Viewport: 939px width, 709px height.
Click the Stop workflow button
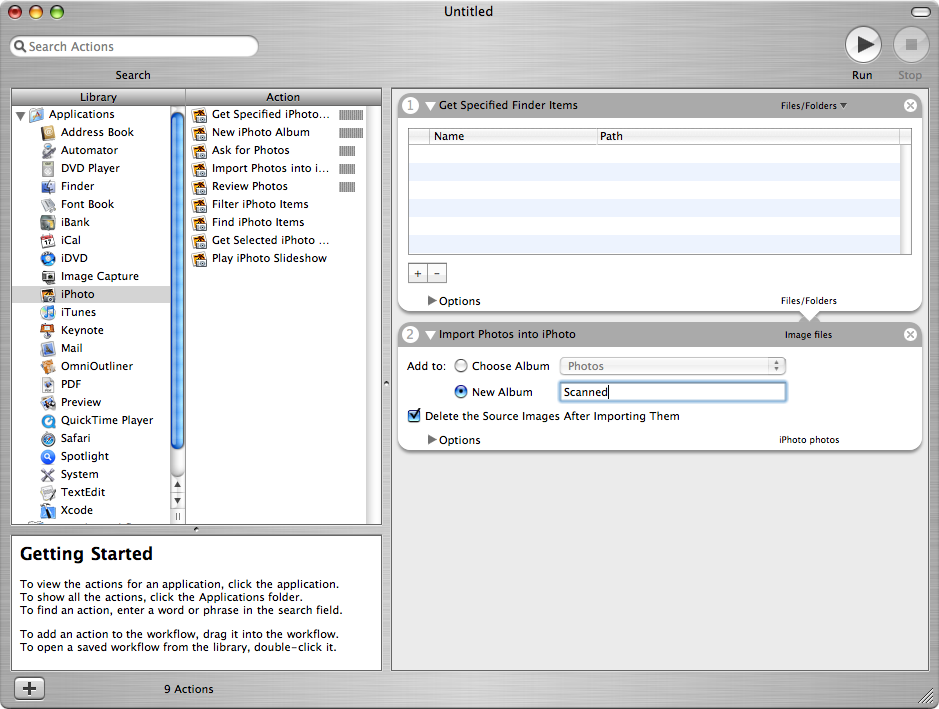coord(911,44)
